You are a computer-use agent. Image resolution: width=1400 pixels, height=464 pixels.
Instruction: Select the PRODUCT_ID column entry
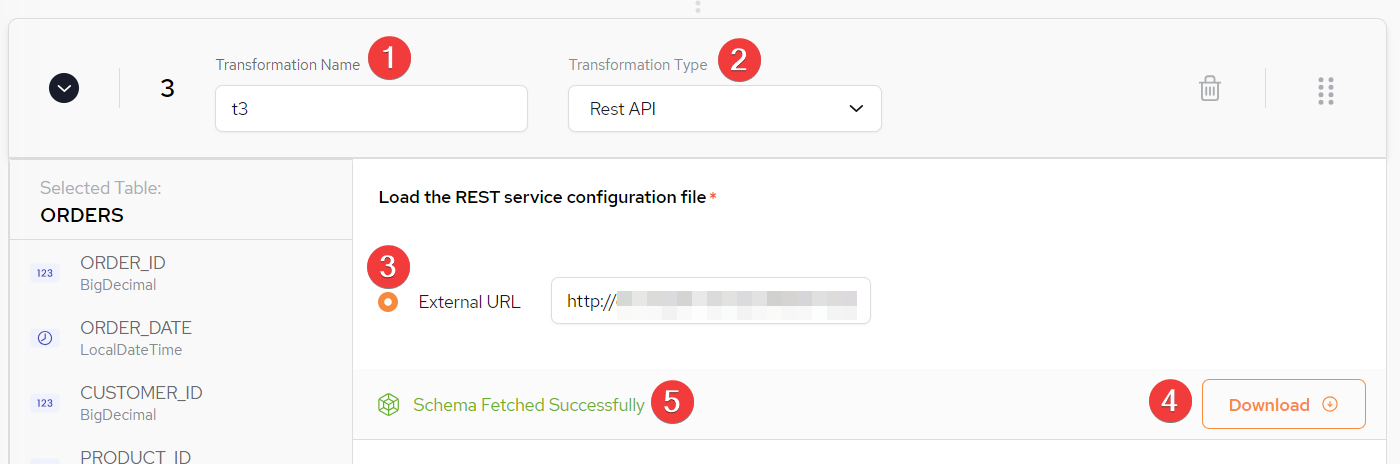(181, 451)
